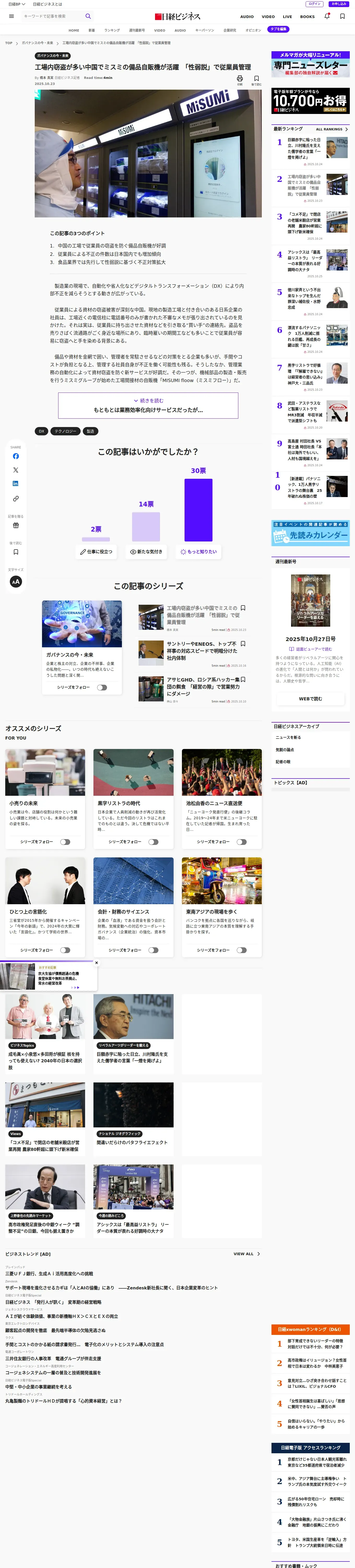Open the AUDIO header menu
Viewport: 355px width, 1568px height.
[x=247, y=16]
